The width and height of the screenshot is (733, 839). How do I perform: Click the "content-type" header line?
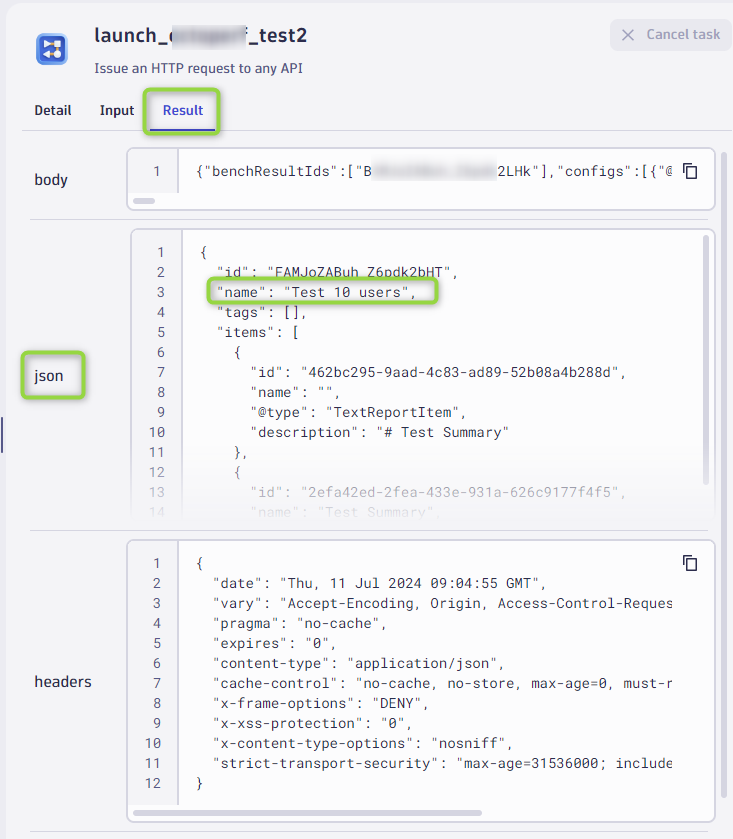pyautogui.click(x=360, y=663)
